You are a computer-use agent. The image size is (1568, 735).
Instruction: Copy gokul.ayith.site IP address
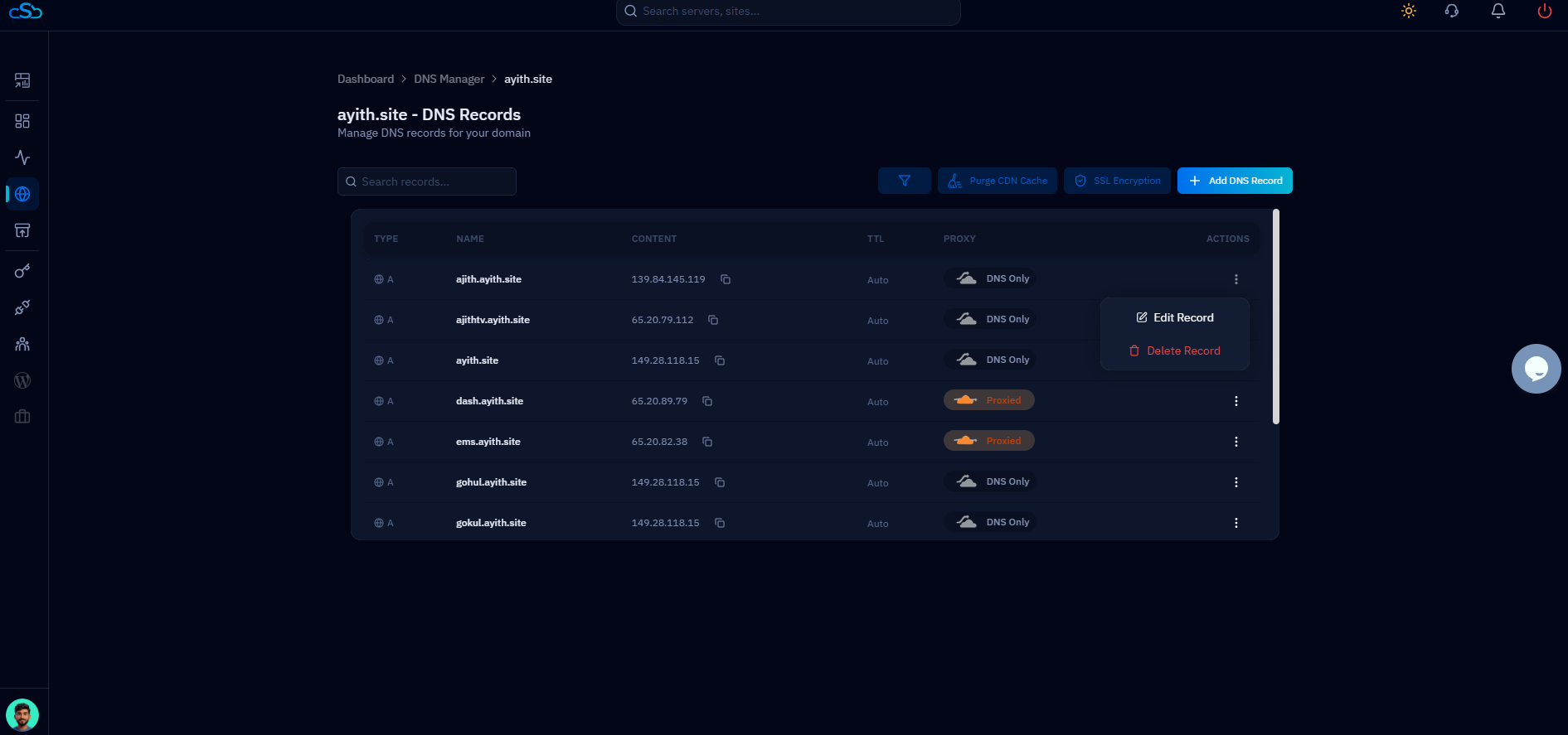(x=720, y=523)
